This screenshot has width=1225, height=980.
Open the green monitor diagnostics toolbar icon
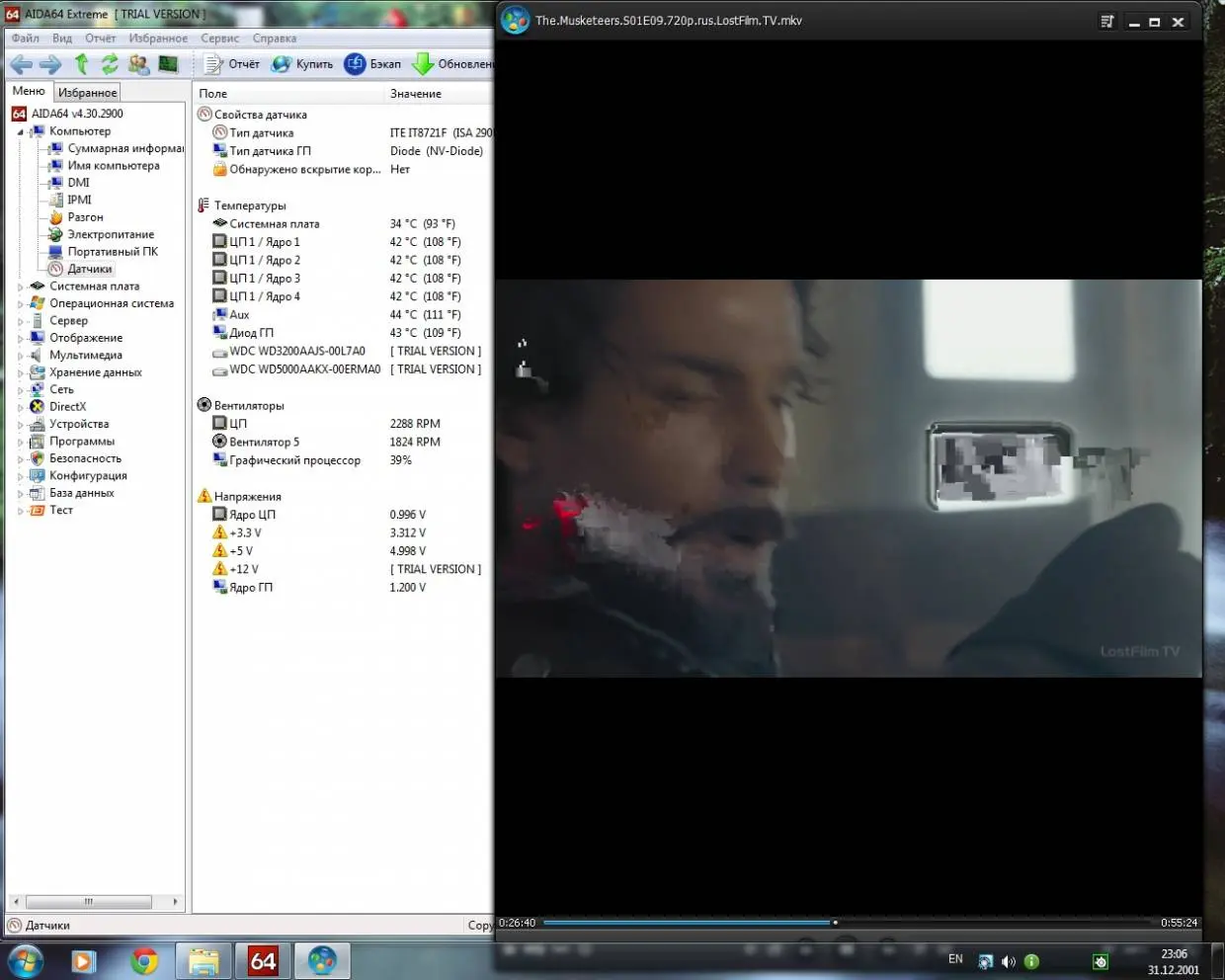click(x=168, y=64)
